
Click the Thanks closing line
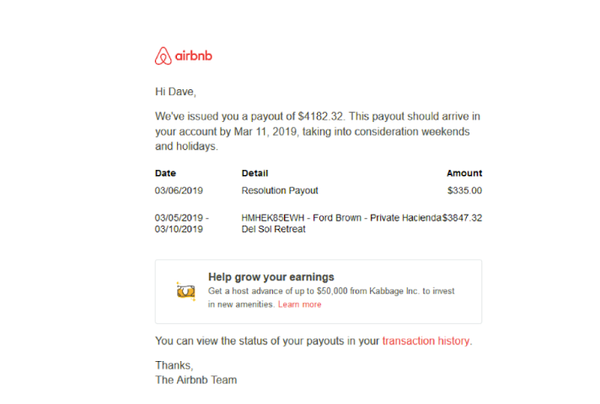coord(174,366)
